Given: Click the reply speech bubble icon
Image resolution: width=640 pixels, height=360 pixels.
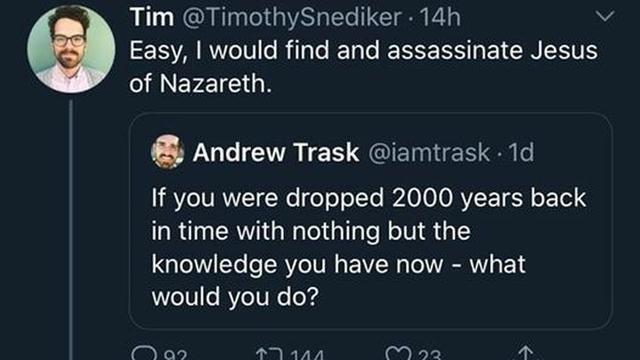Looking at the screenshot, I should 144,353.
